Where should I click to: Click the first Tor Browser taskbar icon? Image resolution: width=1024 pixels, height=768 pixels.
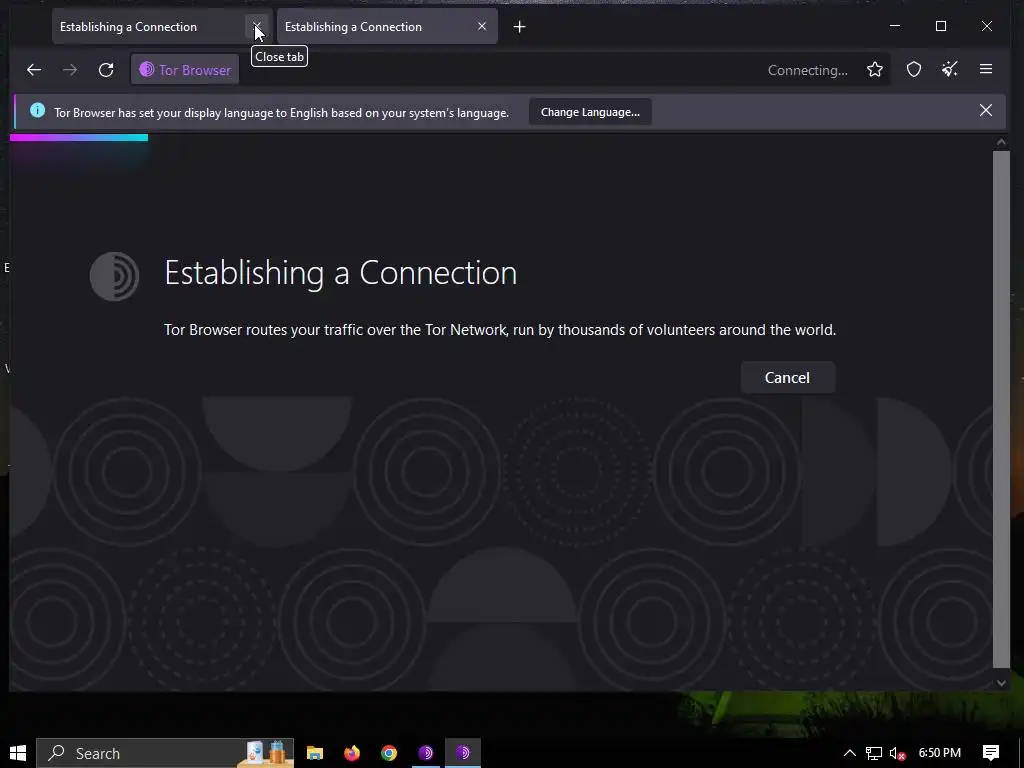click(426, 753)
